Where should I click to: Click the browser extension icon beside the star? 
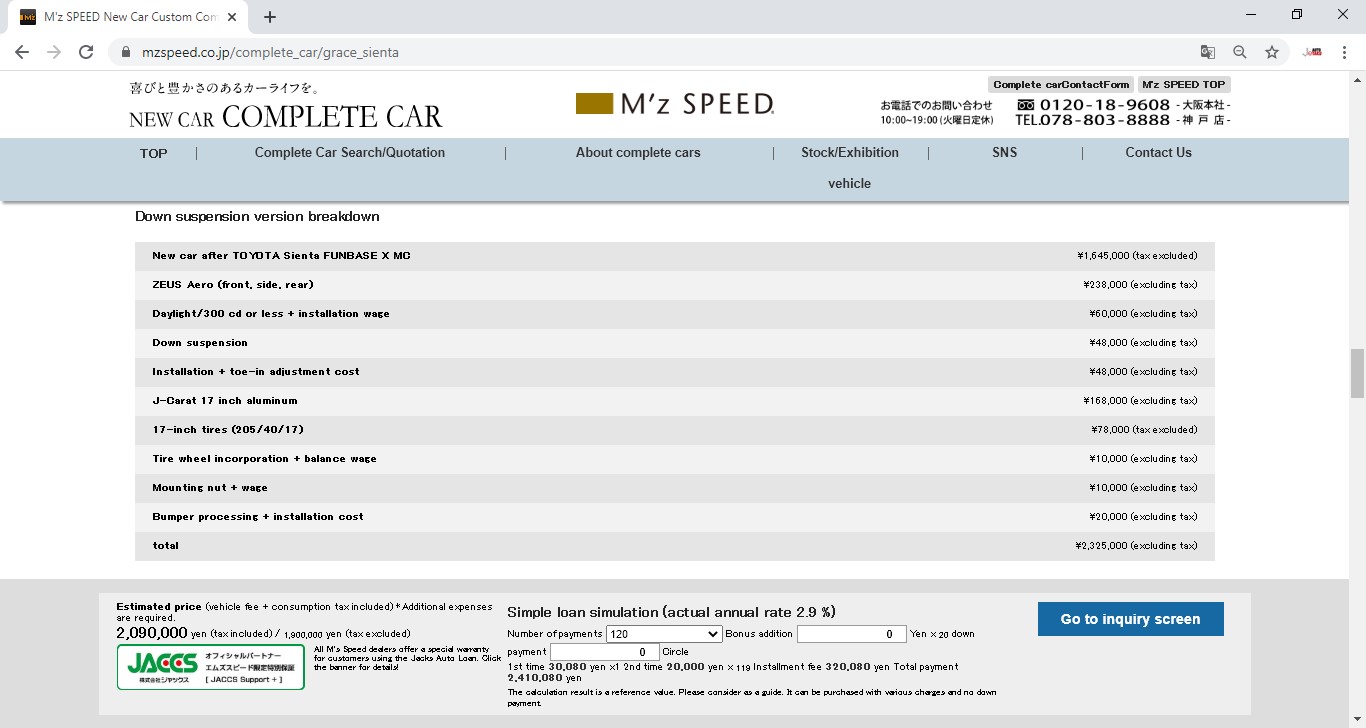pyautogui.click(x=1312, y=52)
